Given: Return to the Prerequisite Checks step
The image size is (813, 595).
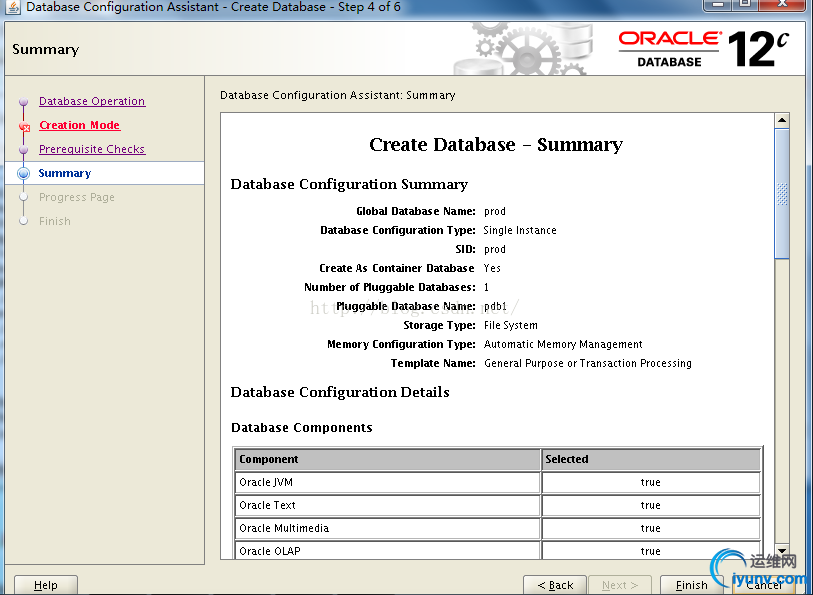Looking at the screenshot, I should 92,150.
